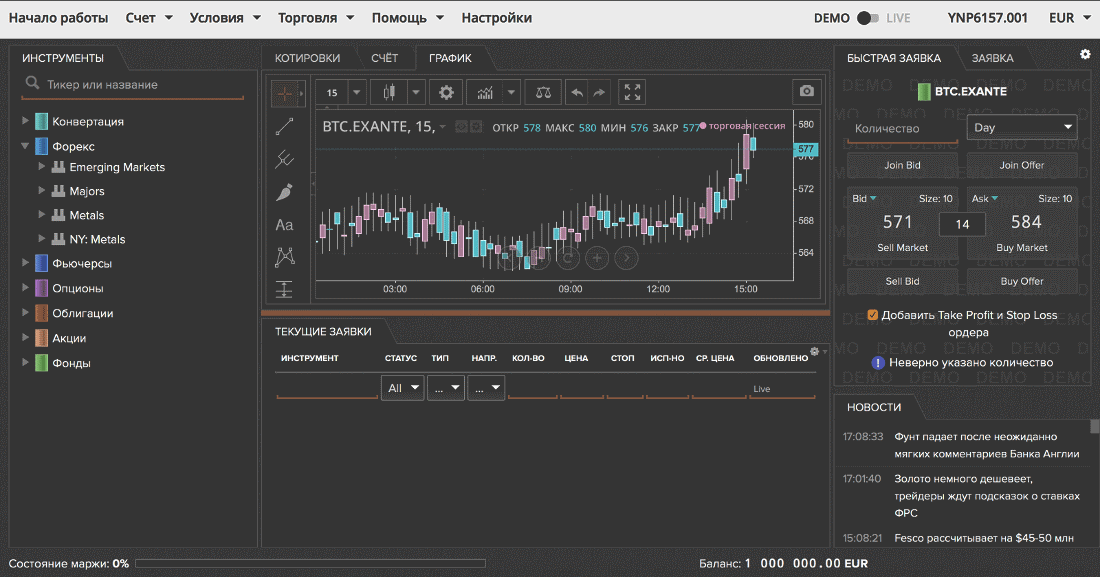
Task: Click the Конвертация category icon
Action: pos(41,121)
